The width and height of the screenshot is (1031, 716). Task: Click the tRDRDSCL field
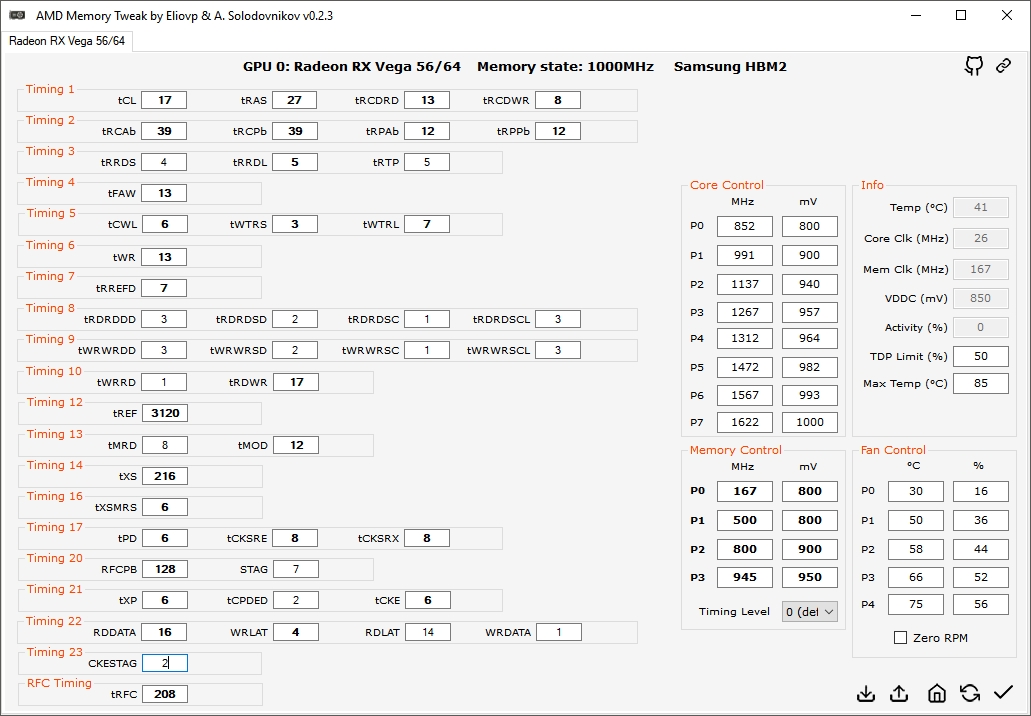point(558,319)
